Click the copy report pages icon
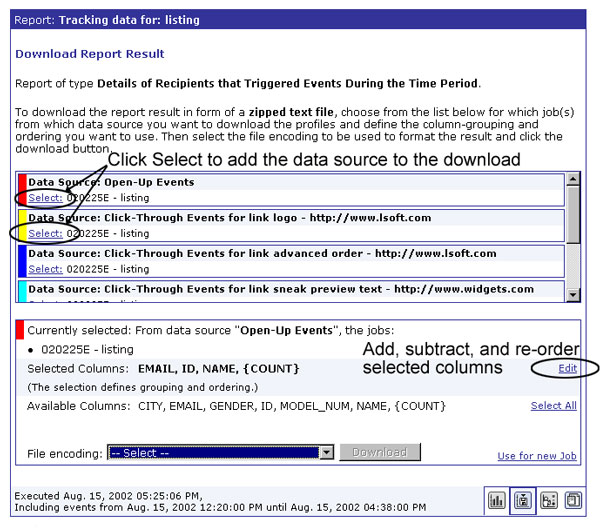Image resolution: width=600 pixels, height=532 pixels. [x=573, y=500]
